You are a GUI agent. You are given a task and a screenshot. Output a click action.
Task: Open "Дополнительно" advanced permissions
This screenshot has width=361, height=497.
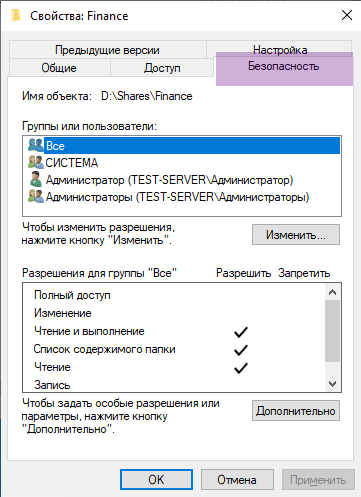point(296,411)
